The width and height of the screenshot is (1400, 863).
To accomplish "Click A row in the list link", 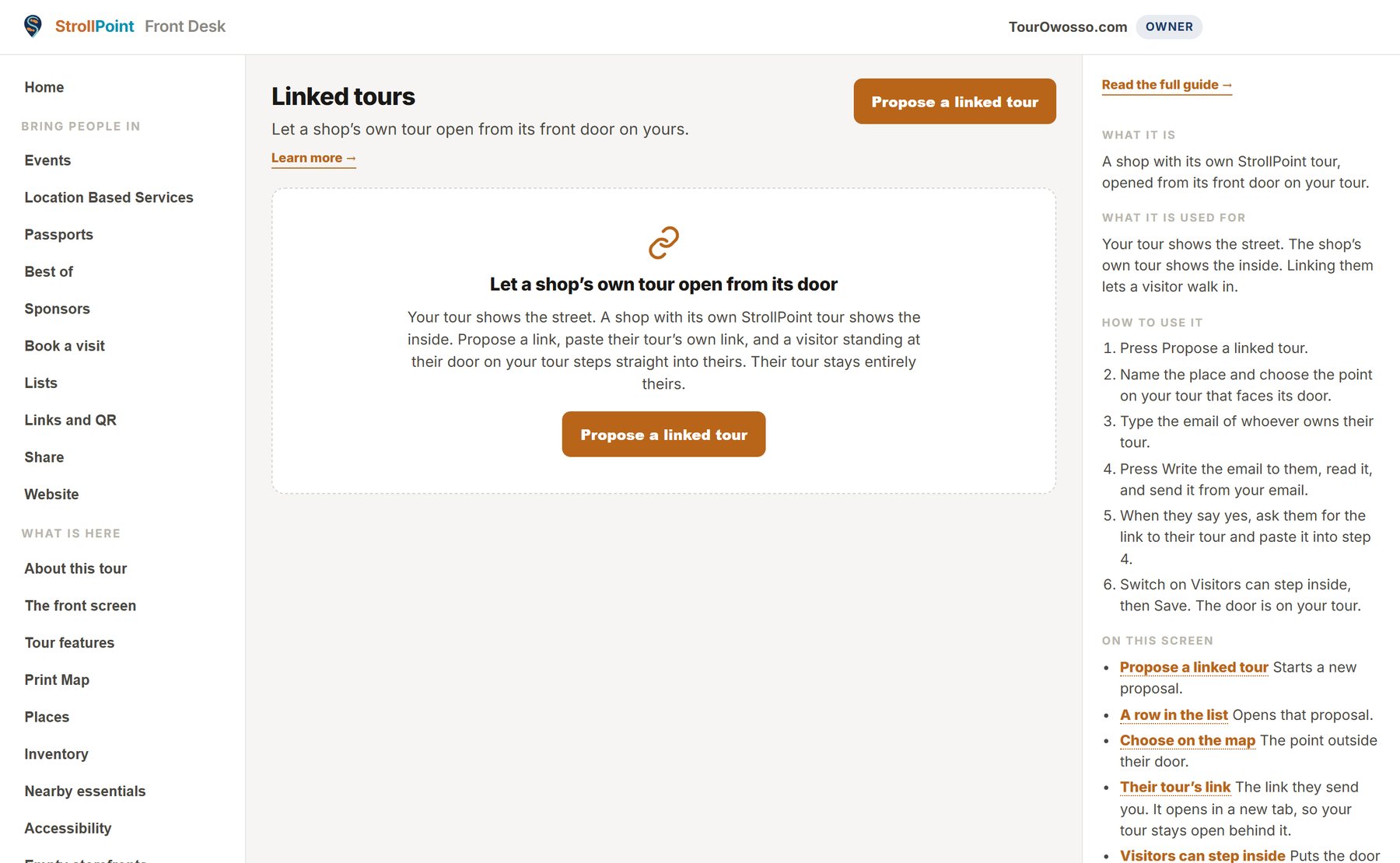I will point(1174,715).
